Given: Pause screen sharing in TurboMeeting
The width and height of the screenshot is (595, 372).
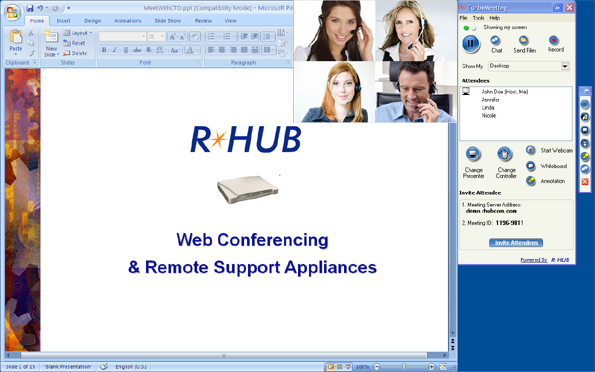Looking at the screenshot, I should click(471, 43).
